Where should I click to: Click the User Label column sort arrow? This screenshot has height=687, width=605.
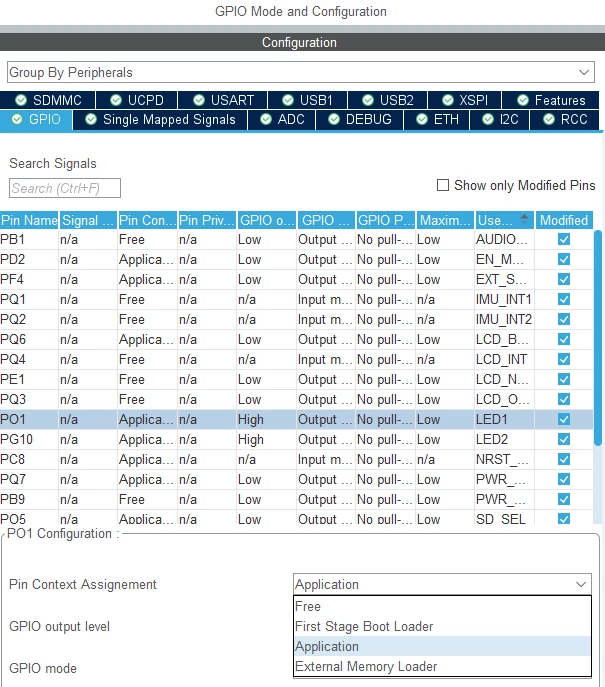pyautogui.click(x=524, y=219)
